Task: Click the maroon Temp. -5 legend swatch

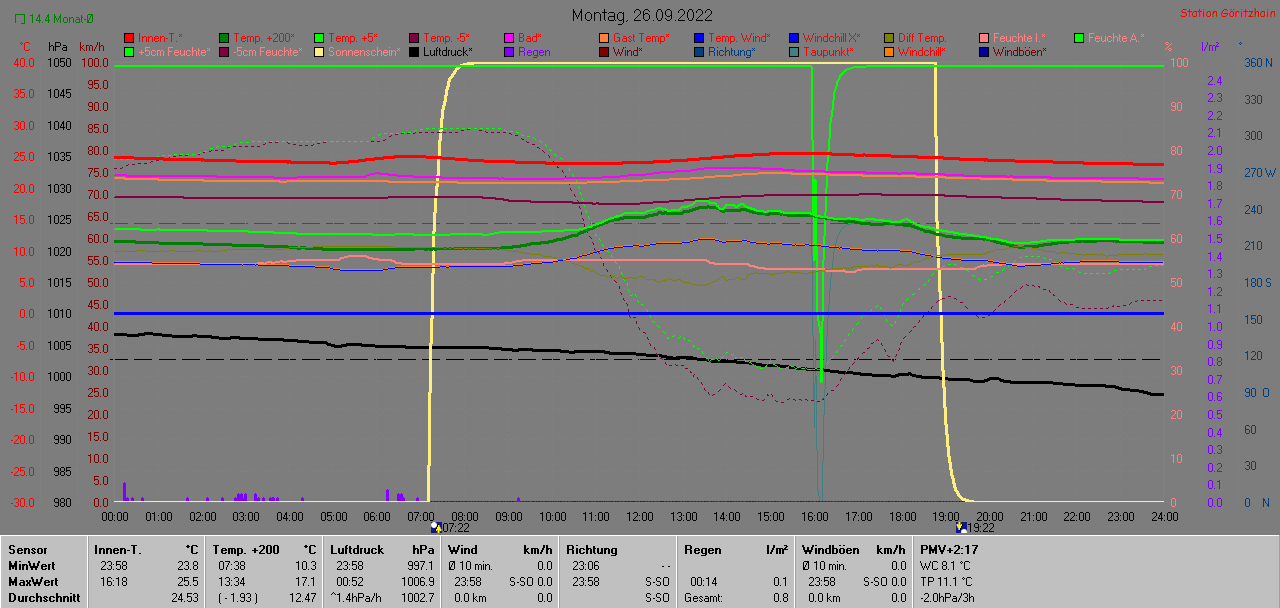Action: (414, 38)
